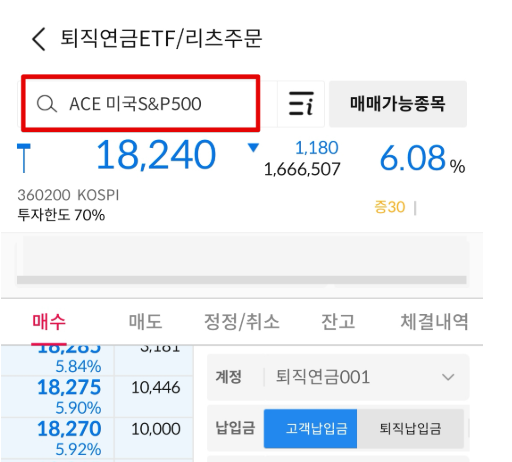Image resolution: width=512 pixels, height=462 pixels.
Task: Tap the search magnifier icon
Action: click(46, 104)
